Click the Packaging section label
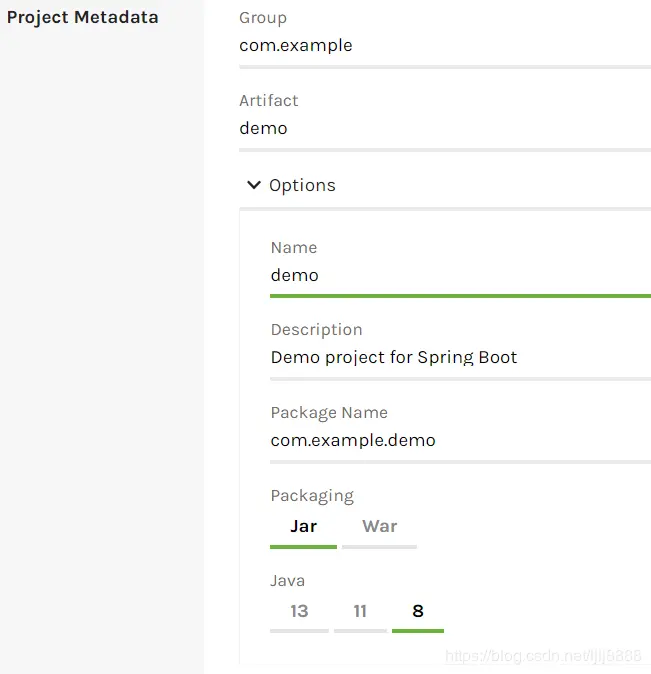The width and height of the screenshot is (651, 674). [311, 495]
